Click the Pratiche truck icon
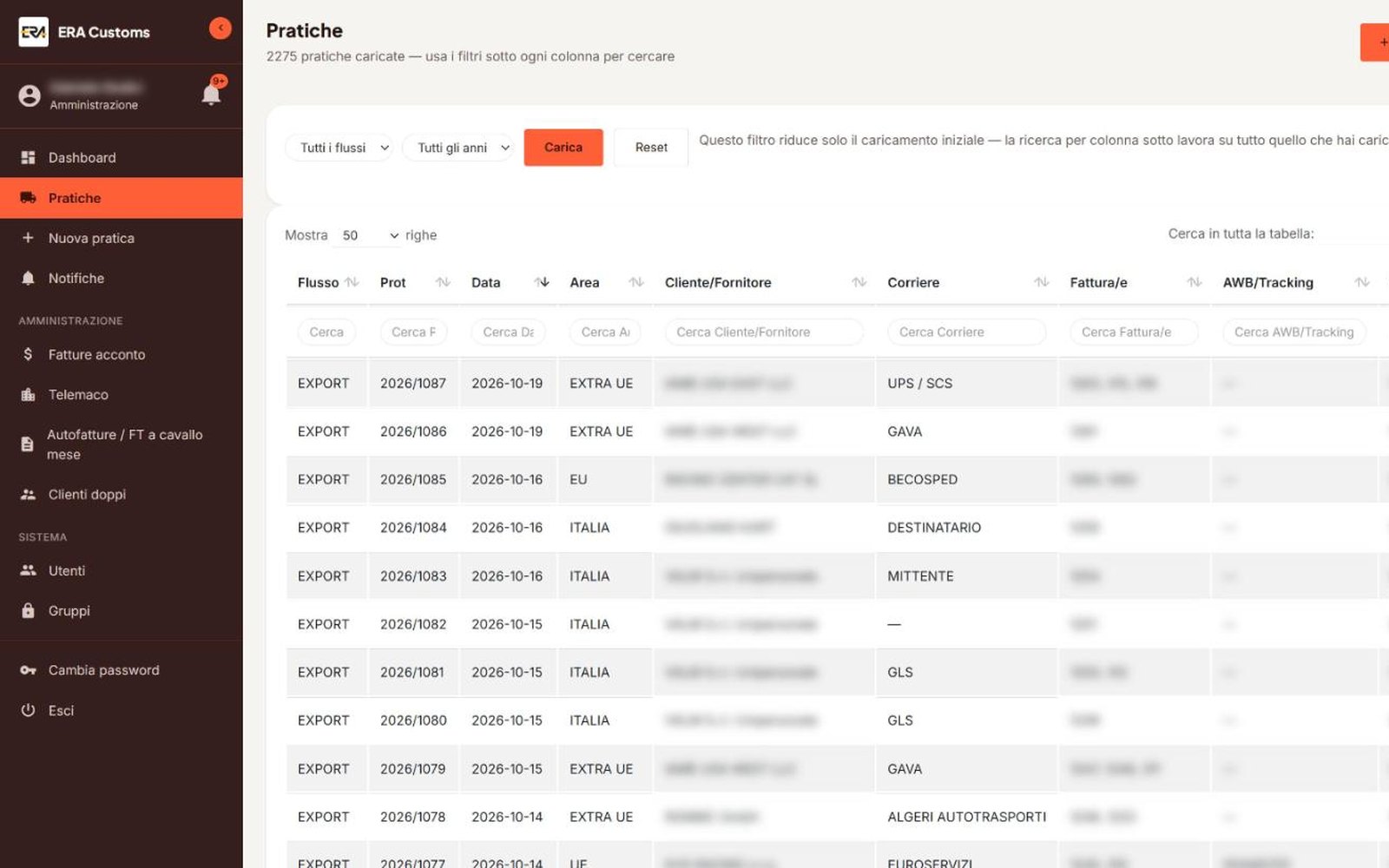 point(28,198)
